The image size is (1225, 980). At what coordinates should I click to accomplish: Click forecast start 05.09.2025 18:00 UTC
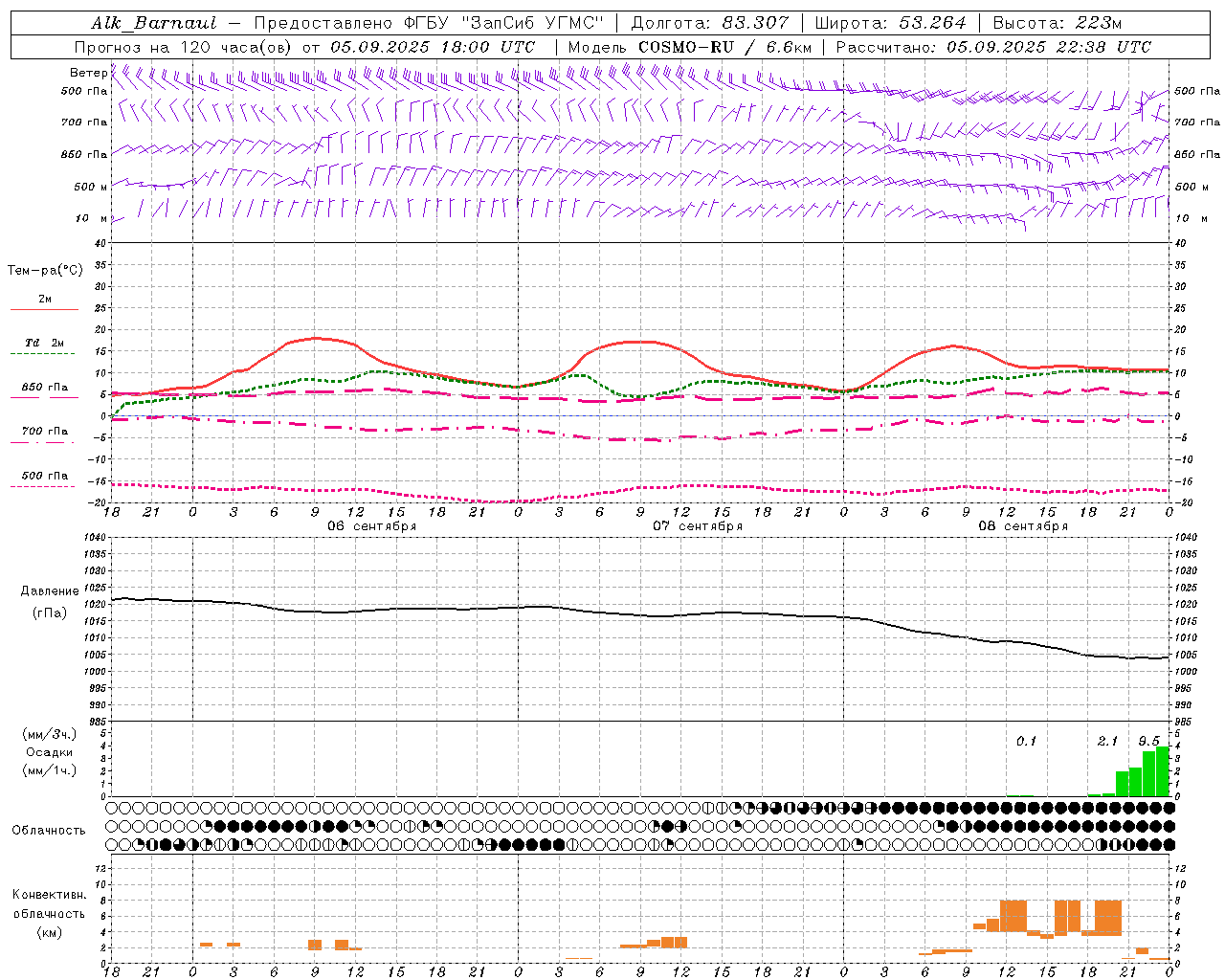coord(433,47)
